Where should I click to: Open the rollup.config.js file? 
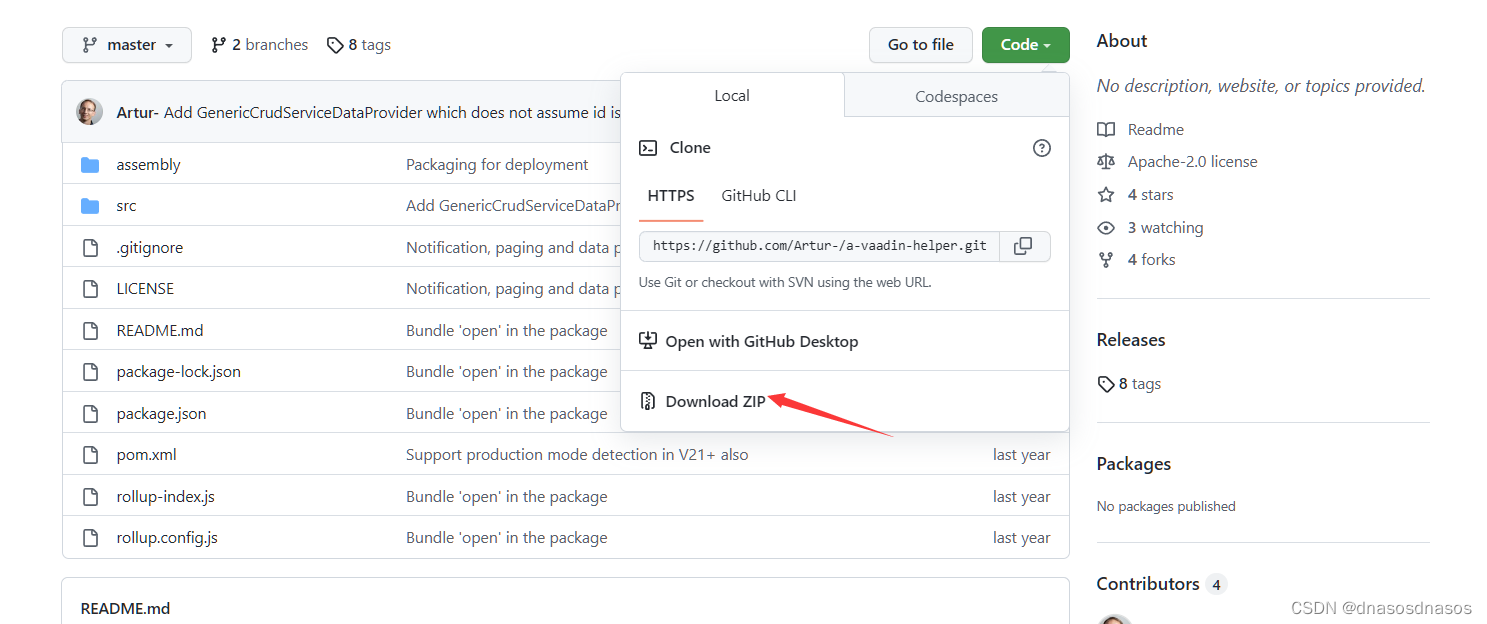point(167,538)
